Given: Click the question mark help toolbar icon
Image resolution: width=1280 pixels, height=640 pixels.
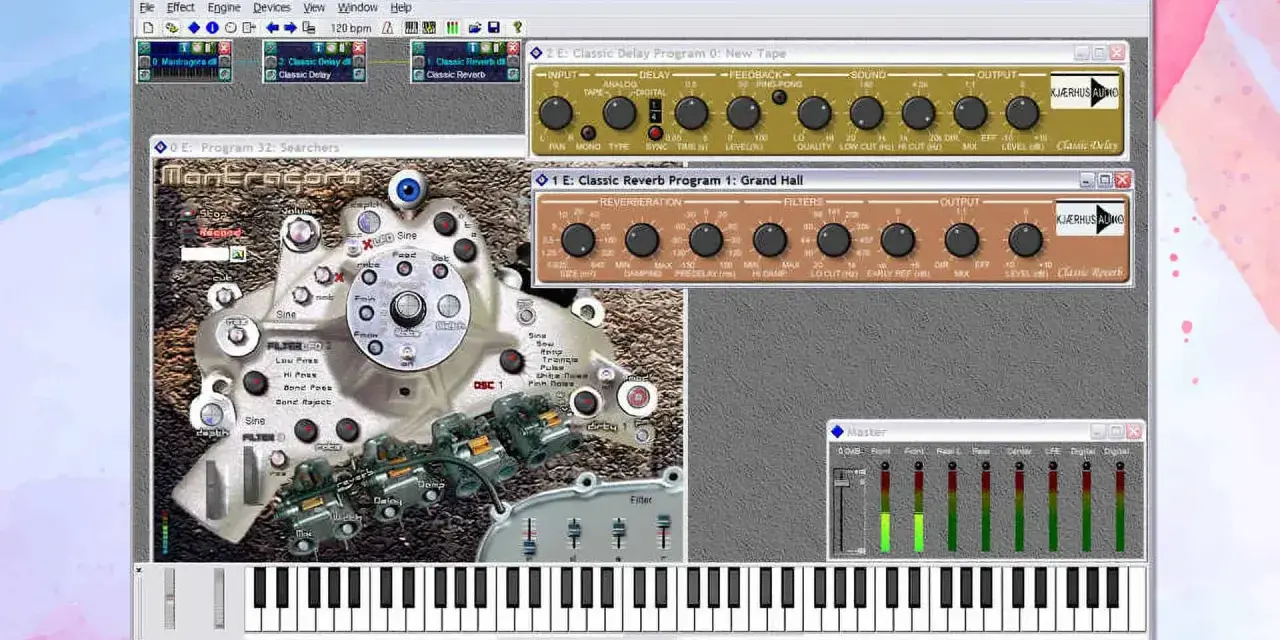Looking at the screenshot, I should (517, 28).
